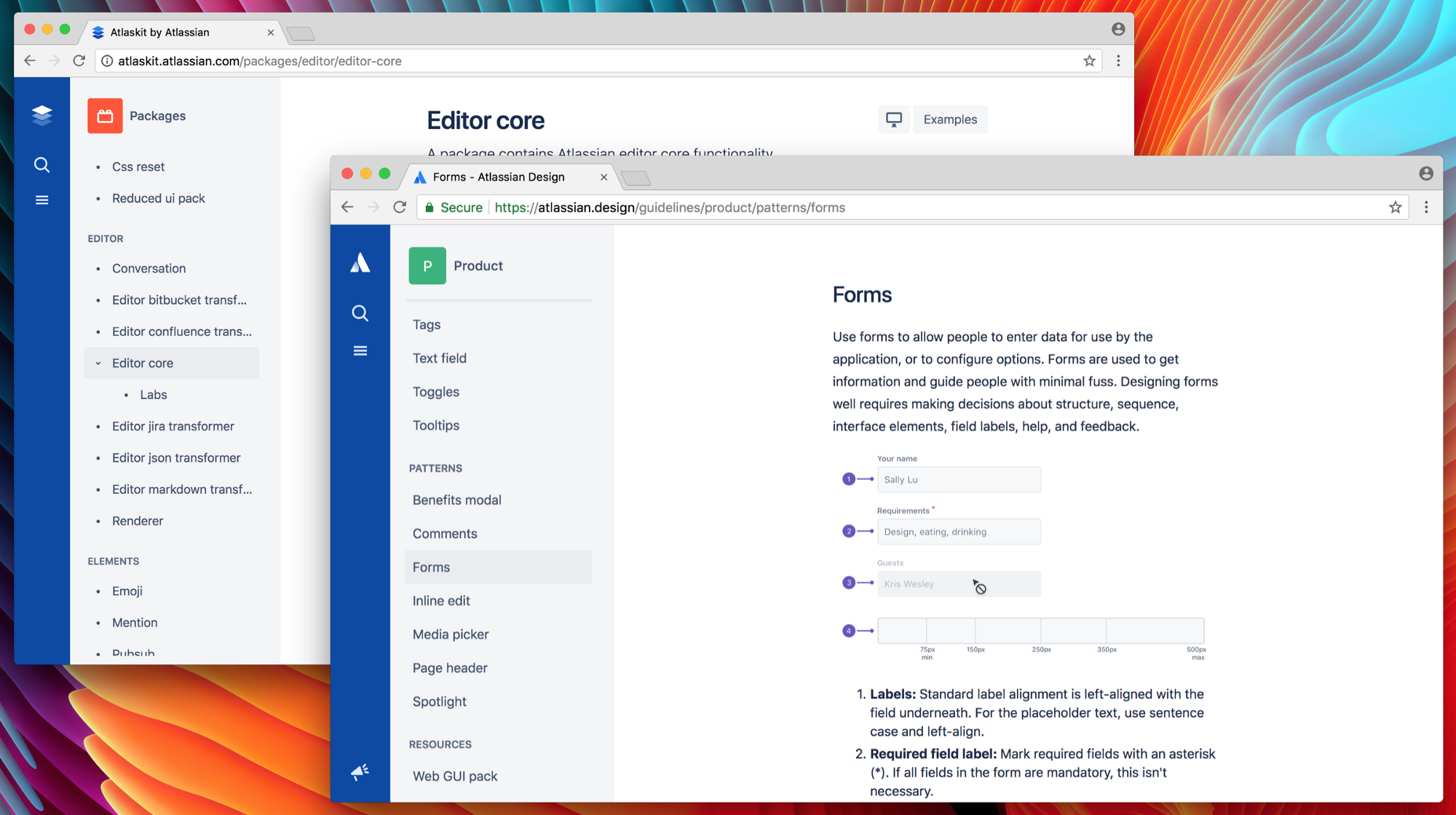This screenshot has height=815, width=1456.
Task: Open Comments under Patterns
Action: [445, 534]
